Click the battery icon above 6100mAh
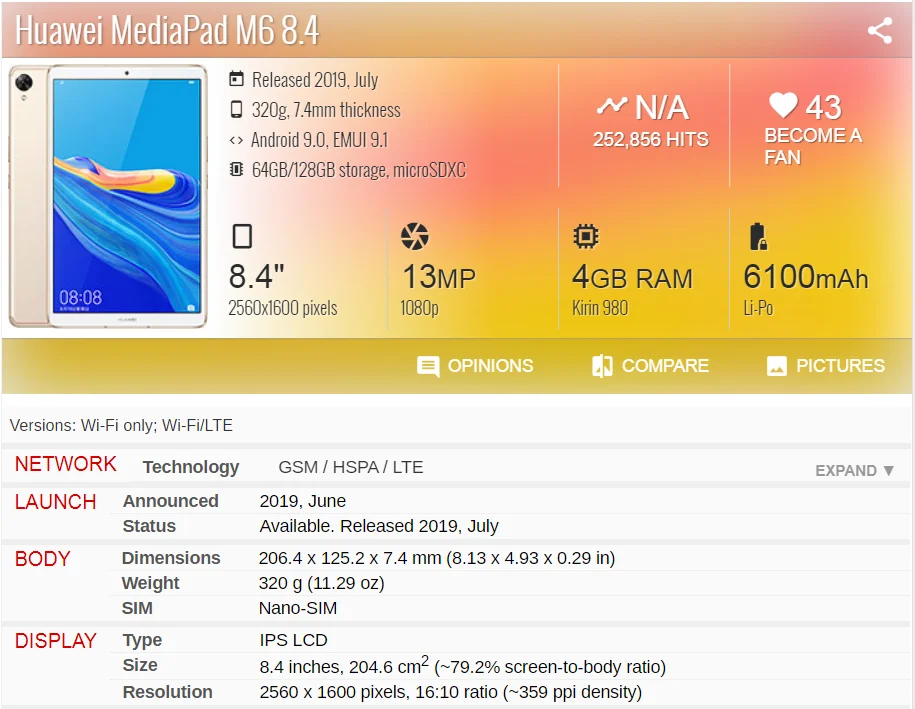This screenshot has height=709, width=915. pos(758,236)
